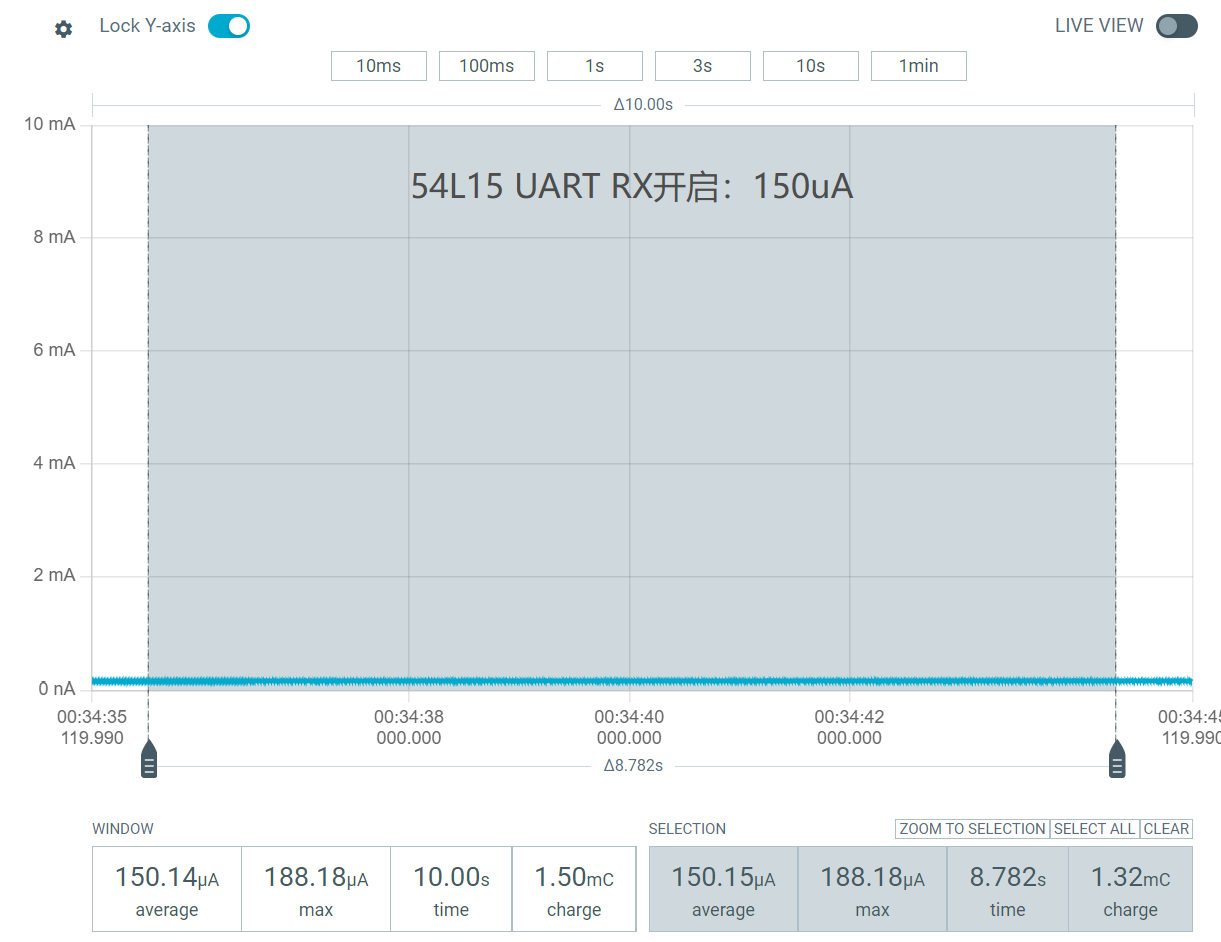Click the 10 mA Y-axis label

pos(49,124)
